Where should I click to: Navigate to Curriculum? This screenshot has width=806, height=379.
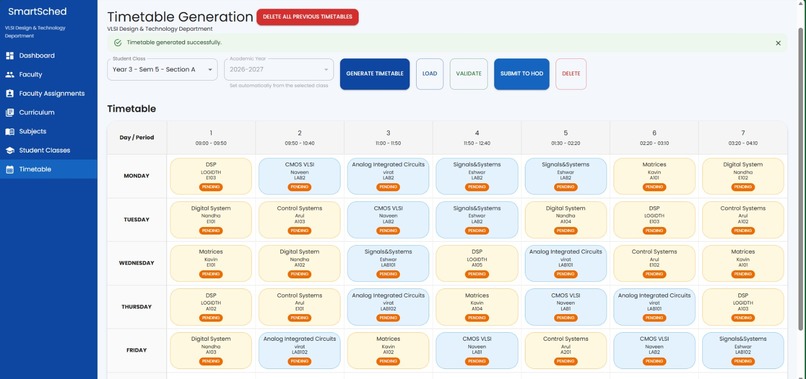pyautogui.click(x=48, y=113)
